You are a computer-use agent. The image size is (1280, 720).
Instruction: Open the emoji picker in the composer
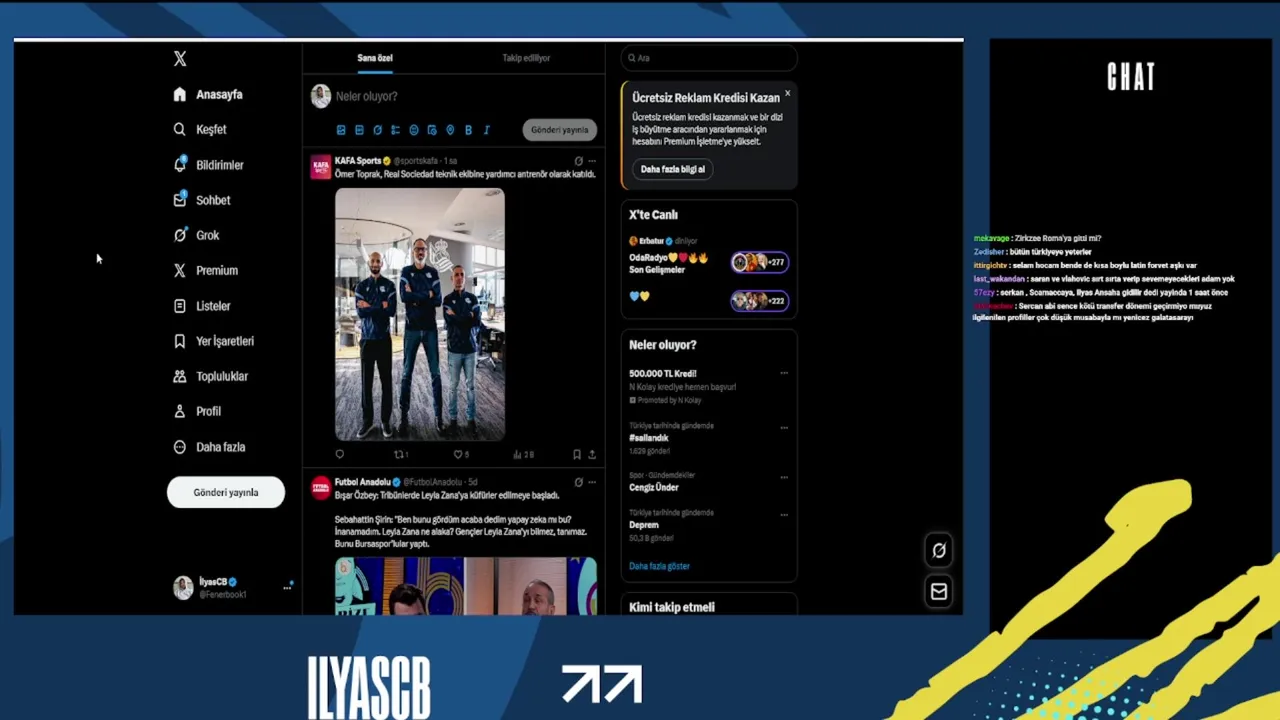(414, 130)
